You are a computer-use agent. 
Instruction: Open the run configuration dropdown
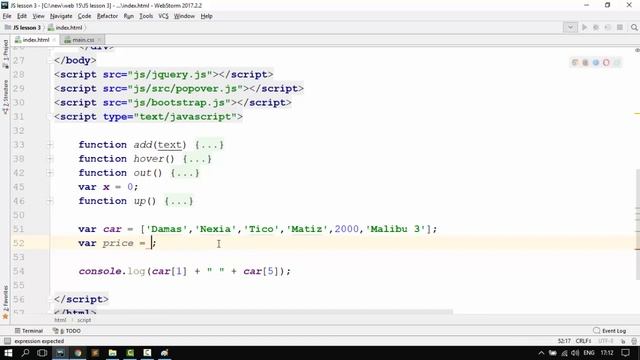[570, 27]
